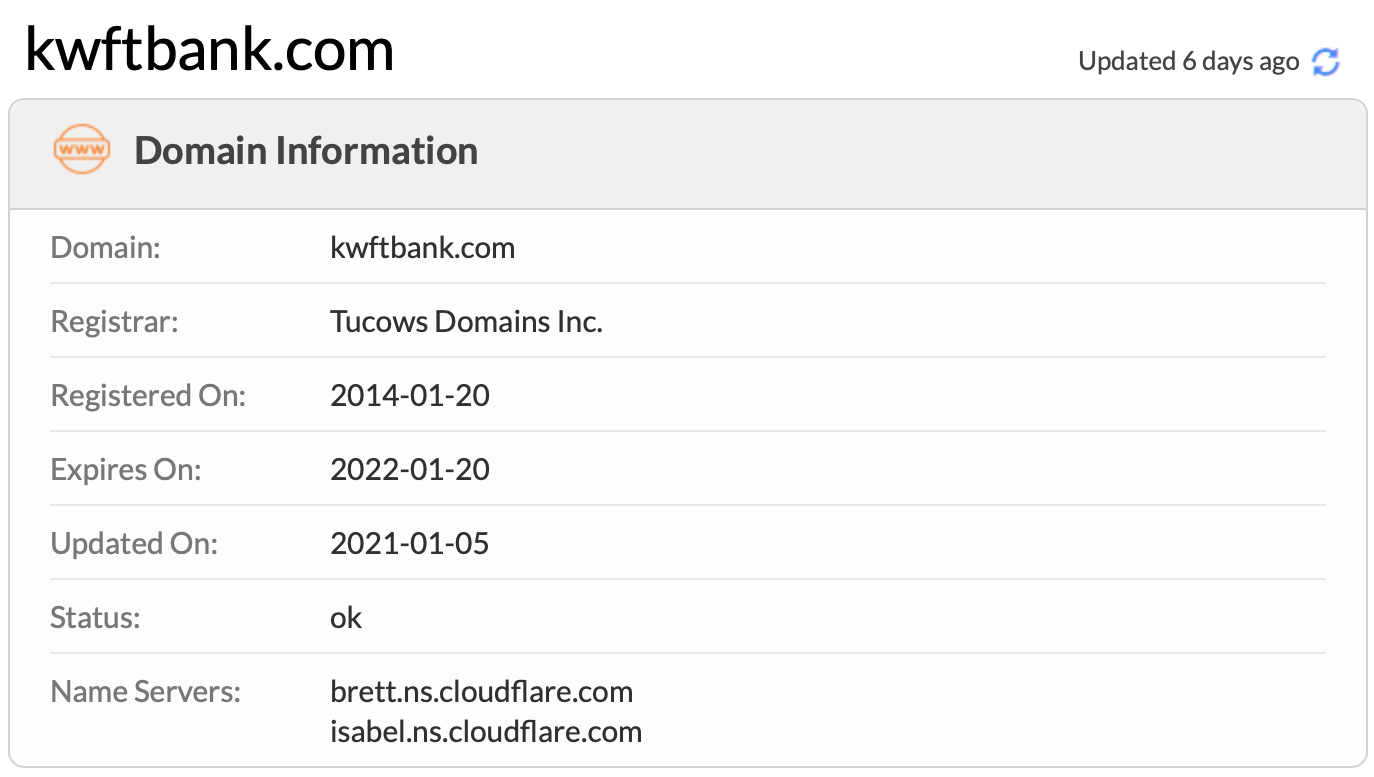This screenshot has width=1374, height=777.
Task: Click the updated date 2021-01-05
Action: pyautogui.click(x=410, y=544)
